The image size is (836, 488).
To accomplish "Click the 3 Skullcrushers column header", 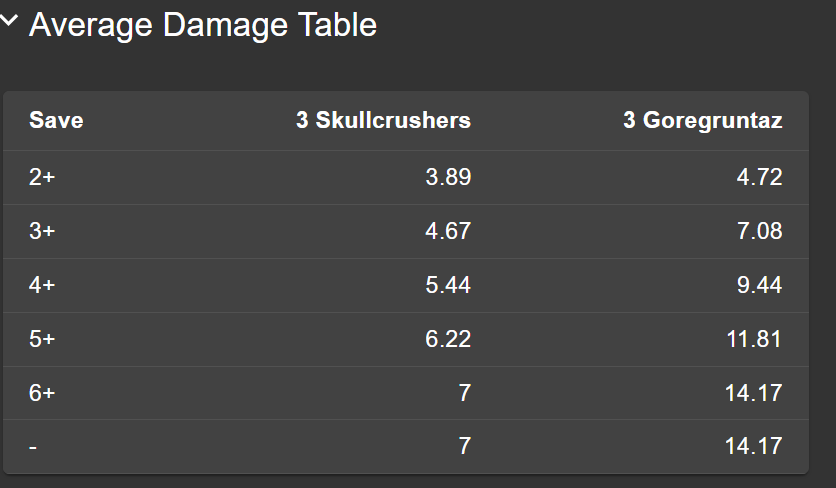I will (383, 121).
